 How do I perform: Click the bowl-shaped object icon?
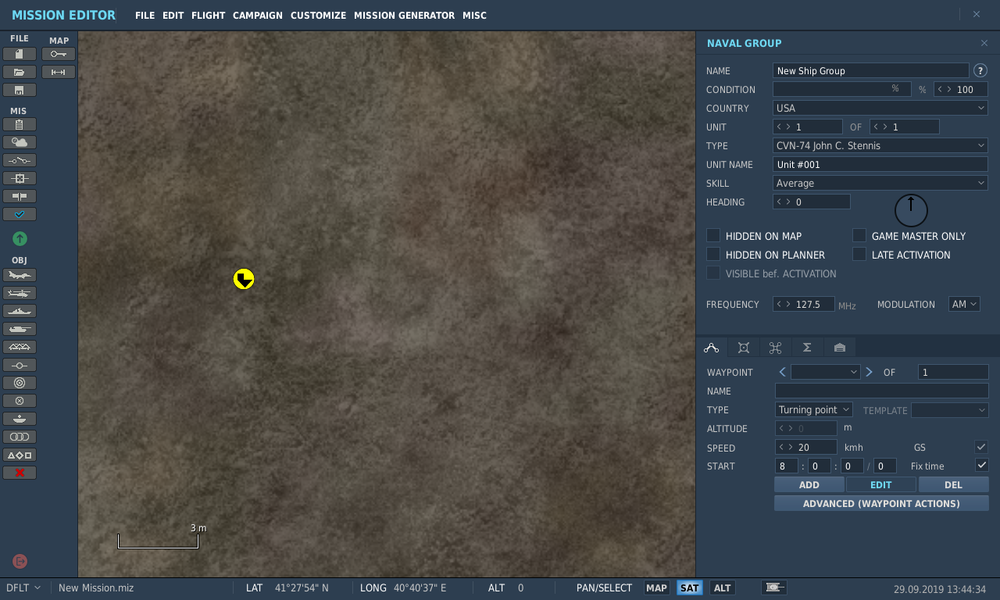[19, 418]
